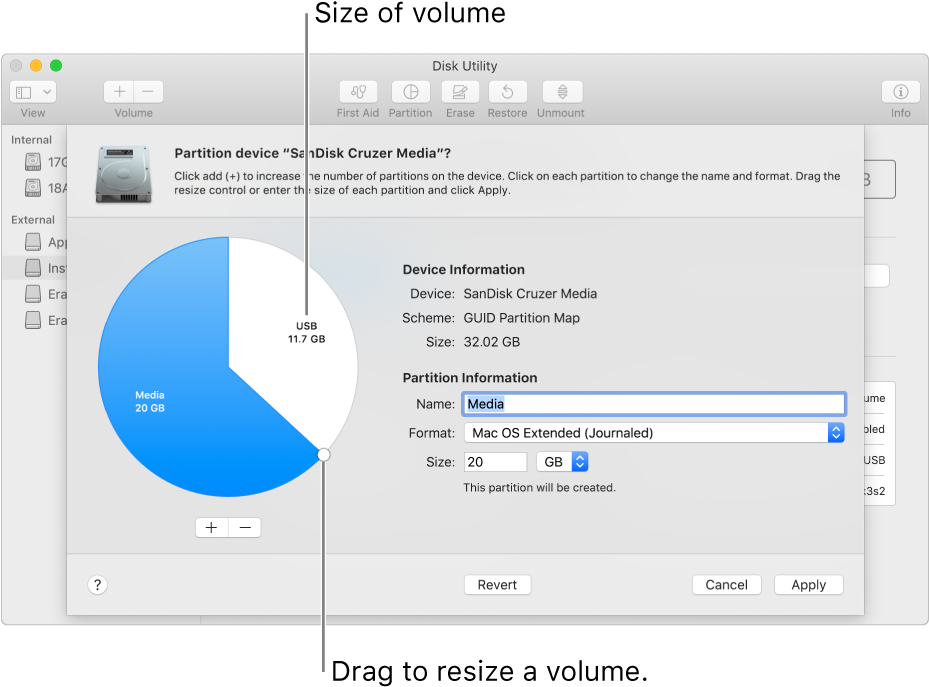Screen dimensions: 929x687
Task: Add a partition with the + button
Action: 211,527
